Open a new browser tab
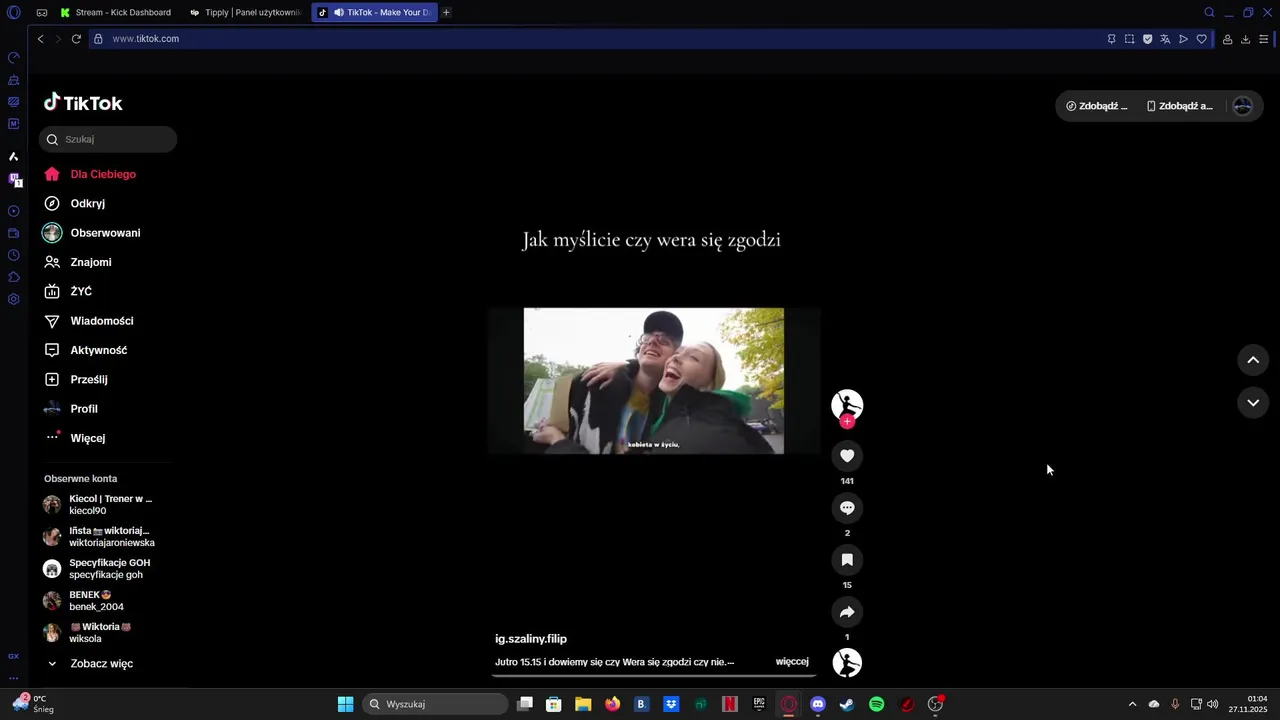This screenshot has height=720, width=1280. click(446, 13)
